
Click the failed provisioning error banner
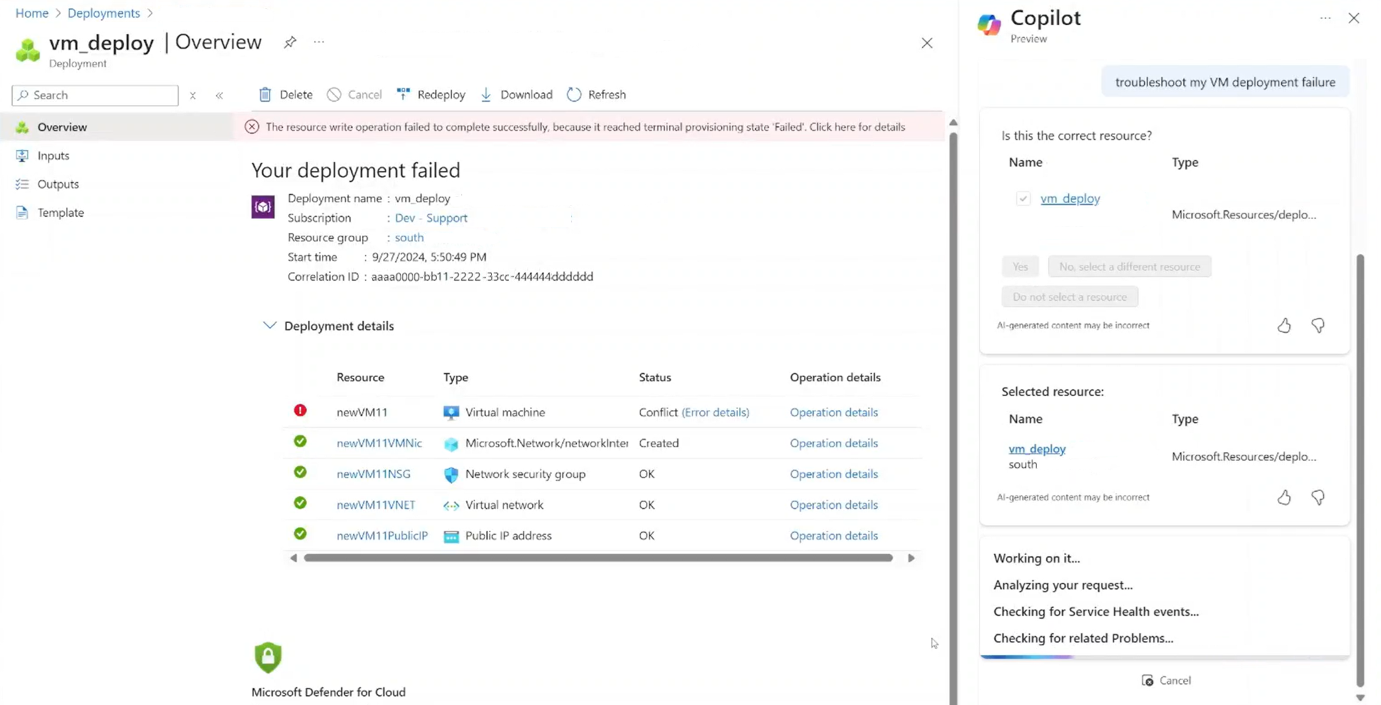pos(590,127)
